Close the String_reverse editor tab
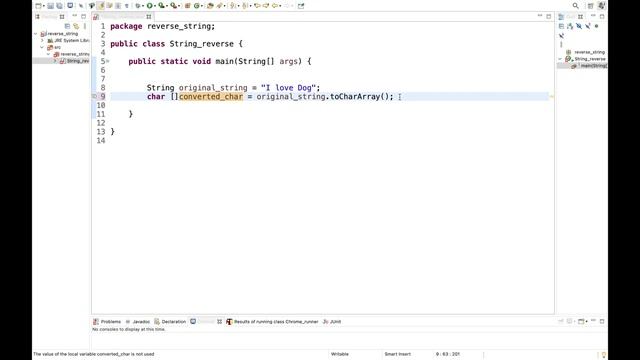The height and width of the screenshot is (360, 640). coord(149,17)
